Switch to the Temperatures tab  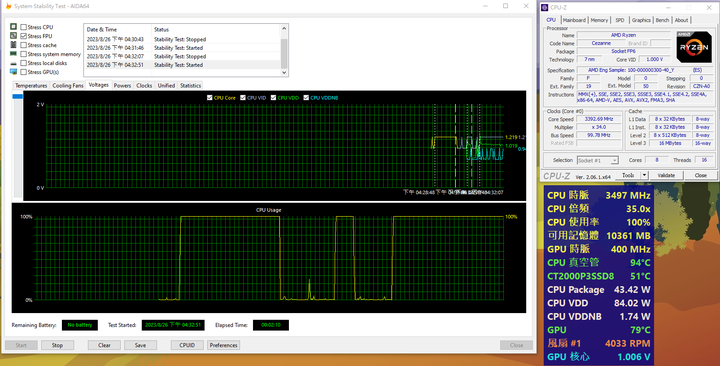click(x=31, y=85)
